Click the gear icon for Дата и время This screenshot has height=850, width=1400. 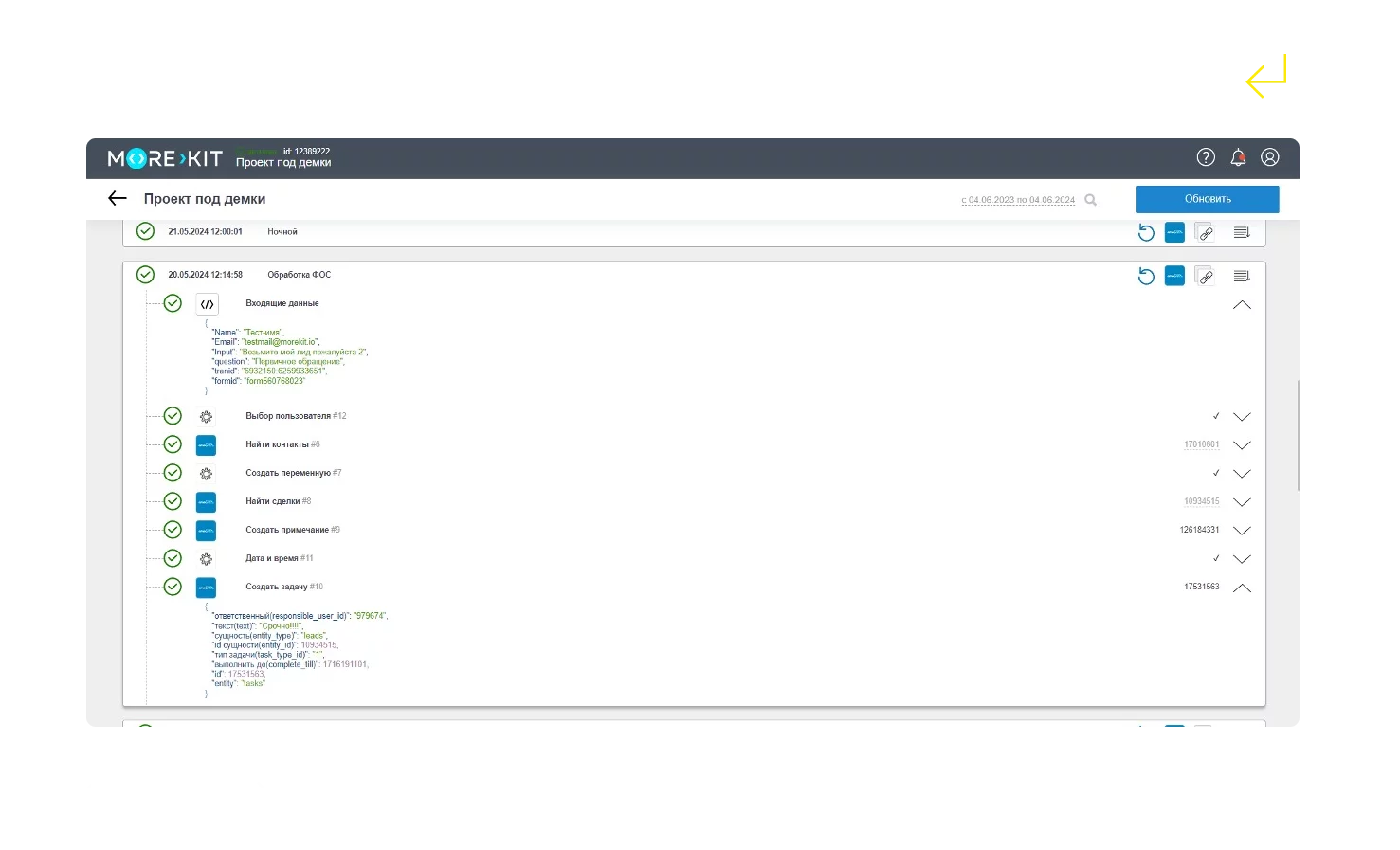pos(206,558)
